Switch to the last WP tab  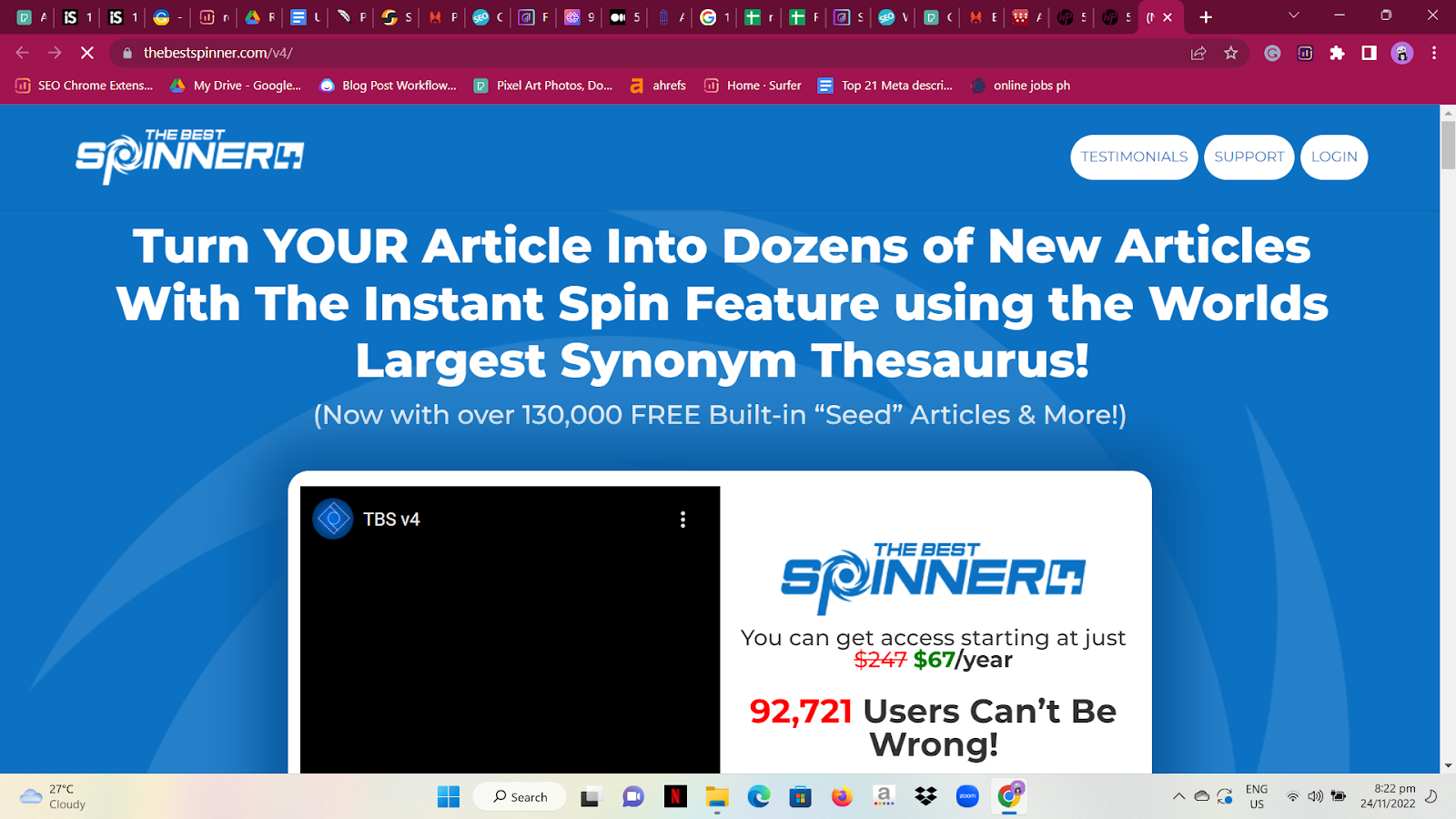click(1117, 17)
